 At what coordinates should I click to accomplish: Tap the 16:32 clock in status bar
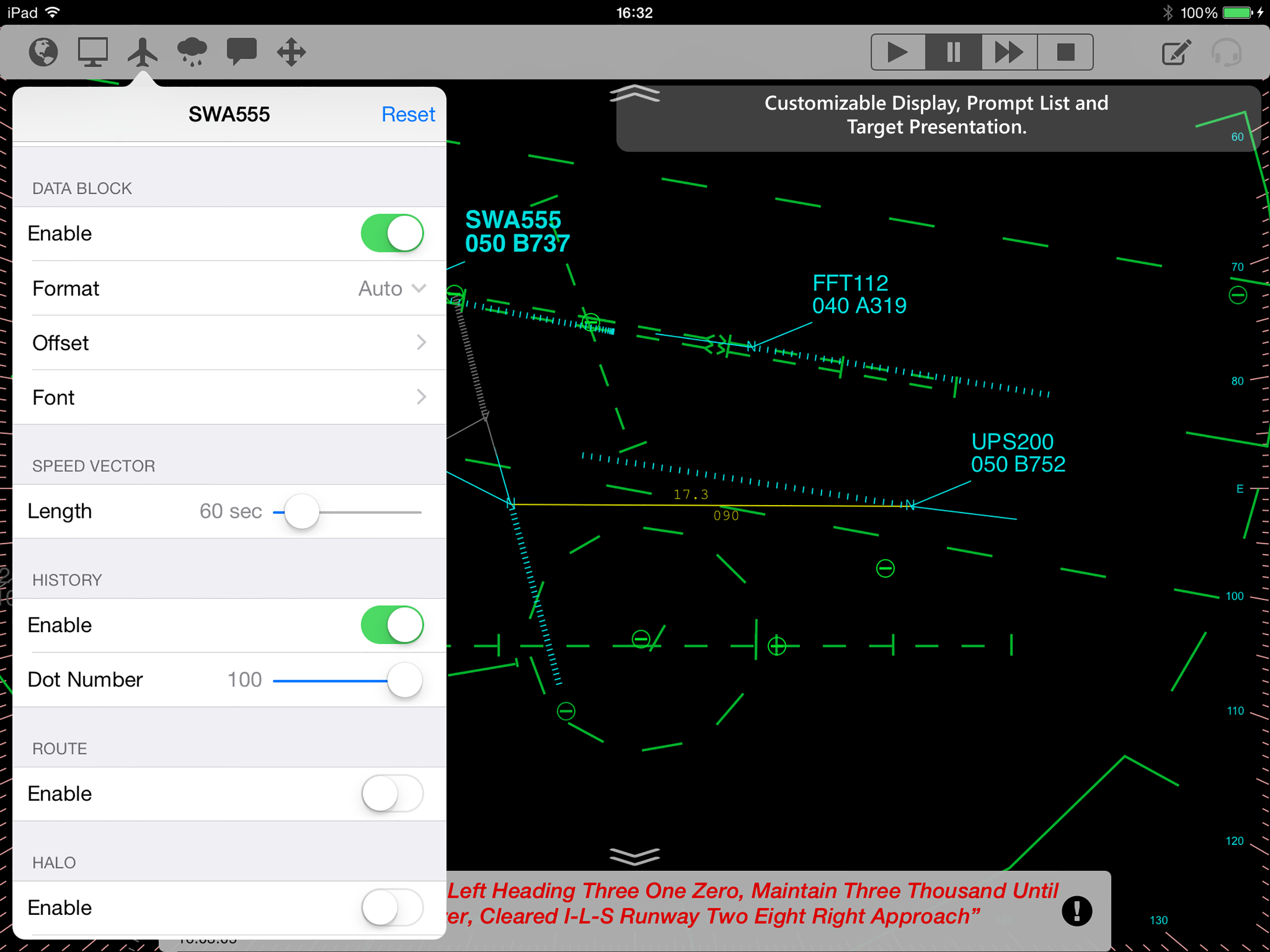click(x=635, y=13)
